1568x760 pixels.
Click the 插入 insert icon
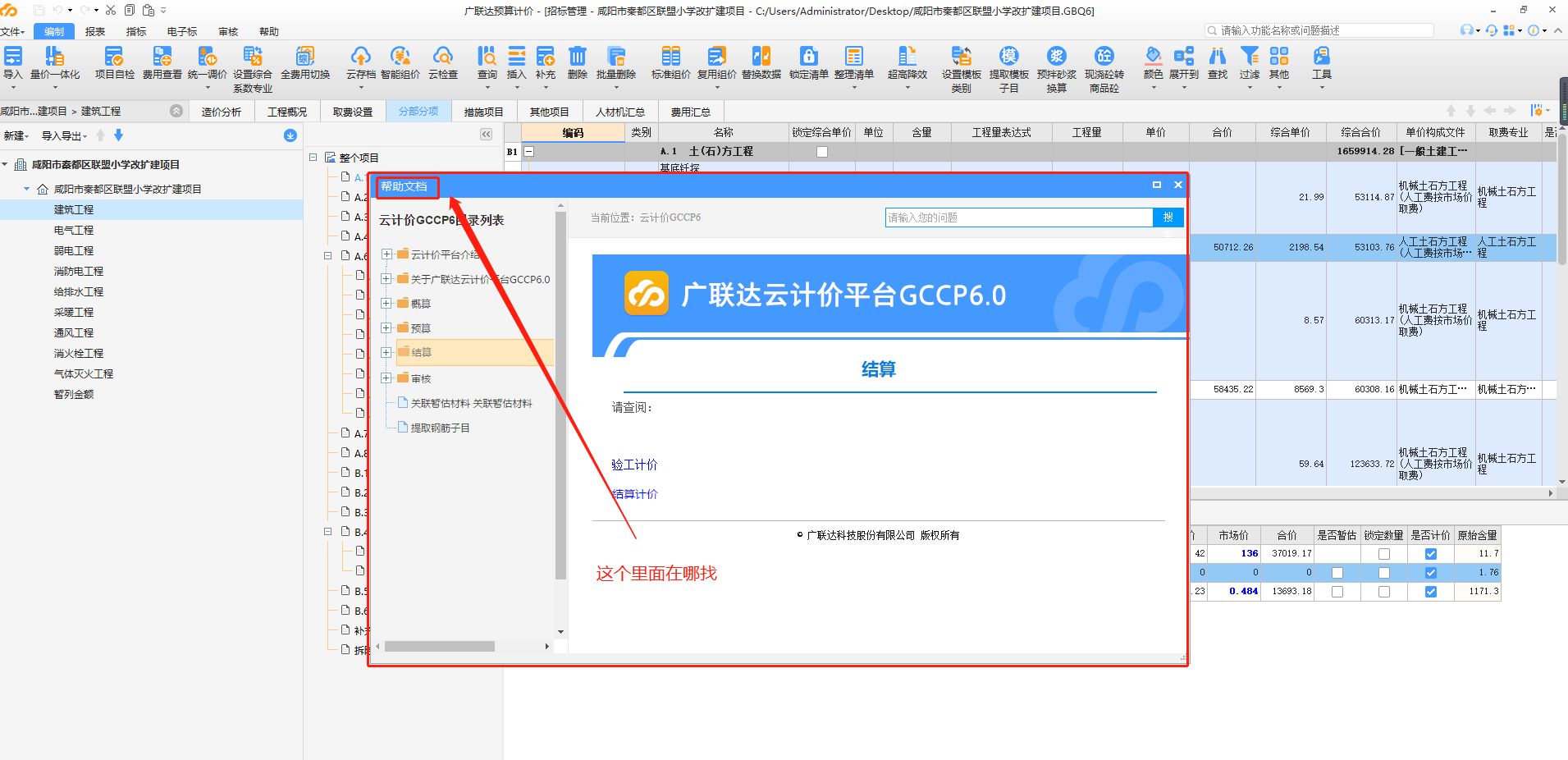coord(517,56)
